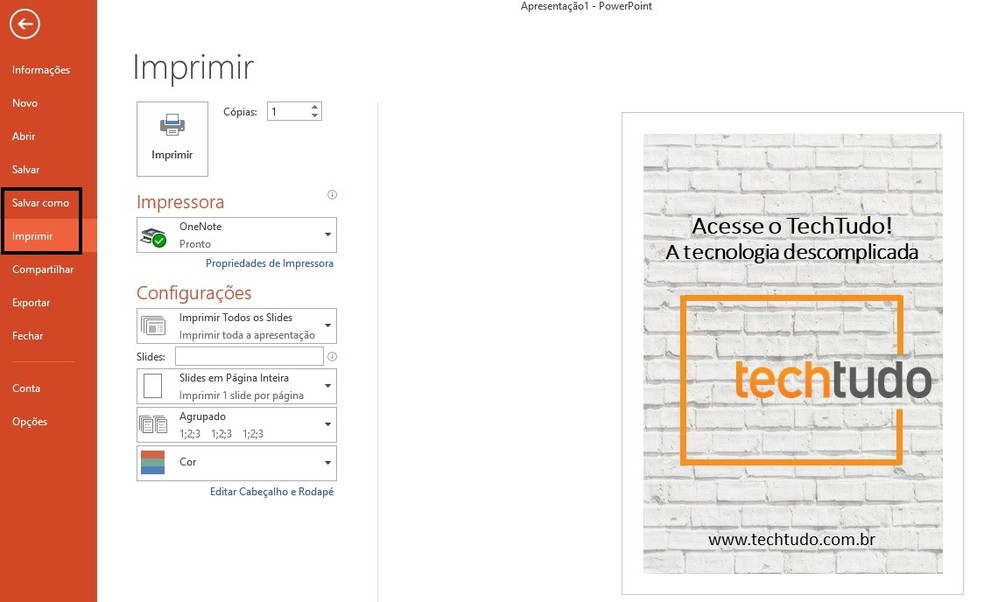Click the full page slide layout icon
Viewport: 984px width, 602px height.
(x=152, y=386)
